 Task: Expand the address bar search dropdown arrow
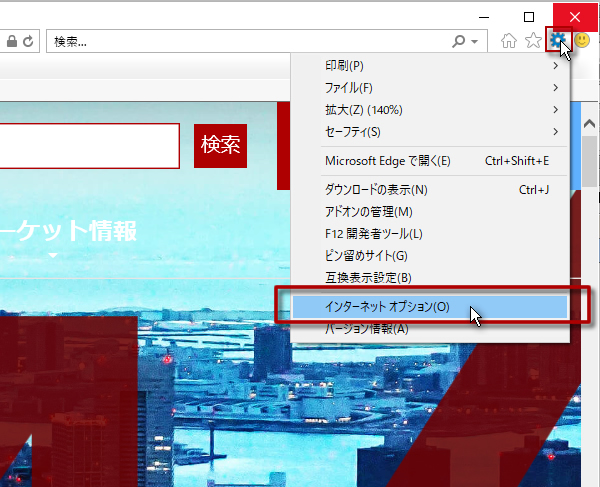click(474, 42)
